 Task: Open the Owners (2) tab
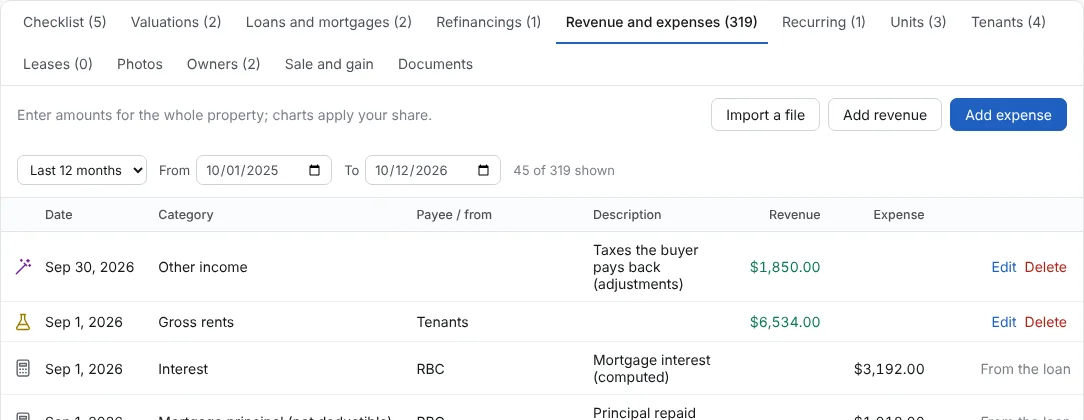click(223, 64)
